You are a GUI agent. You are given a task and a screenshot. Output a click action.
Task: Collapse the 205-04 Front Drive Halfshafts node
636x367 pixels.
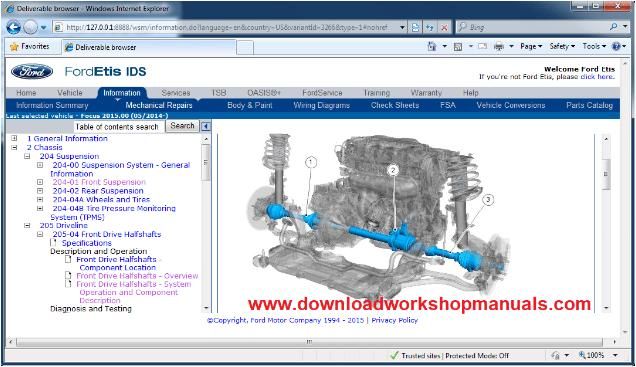point(40,234)
